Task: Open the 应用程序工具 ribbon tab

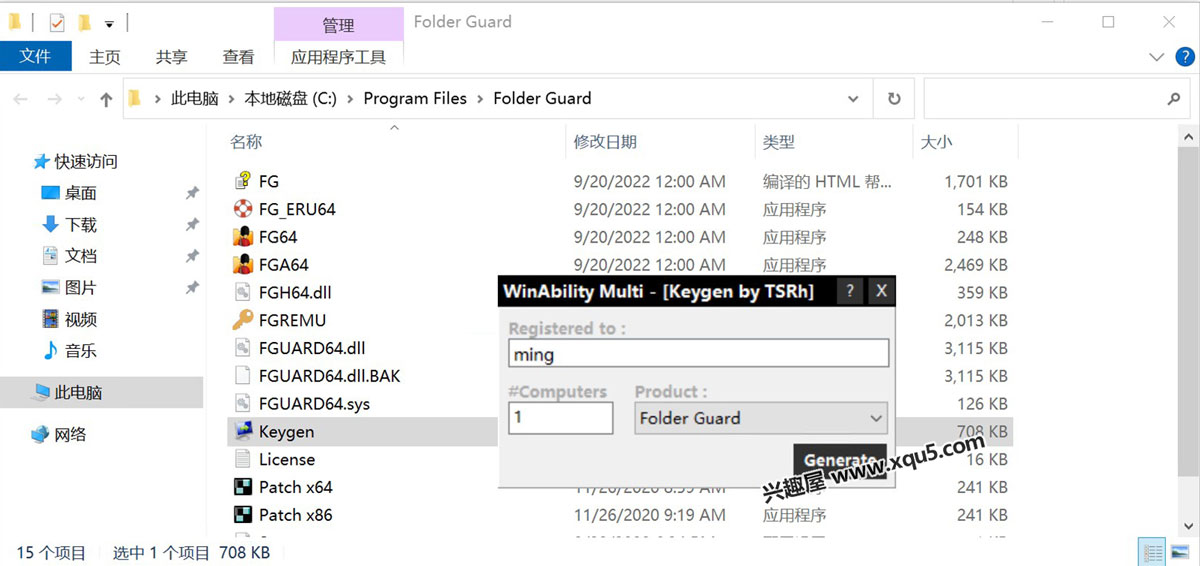Action: tap(338, 57)
